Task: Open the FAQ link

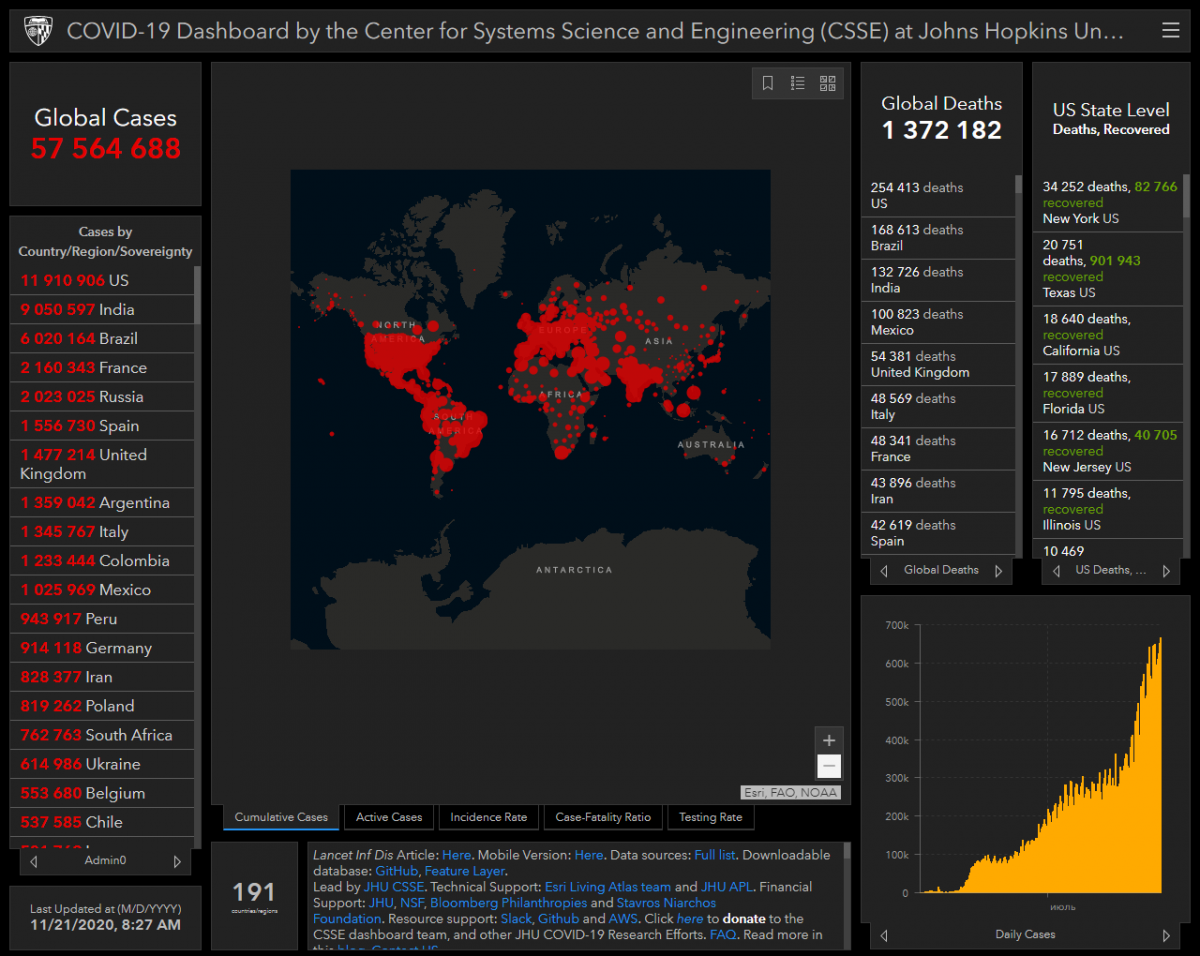Action: (723, 935)
